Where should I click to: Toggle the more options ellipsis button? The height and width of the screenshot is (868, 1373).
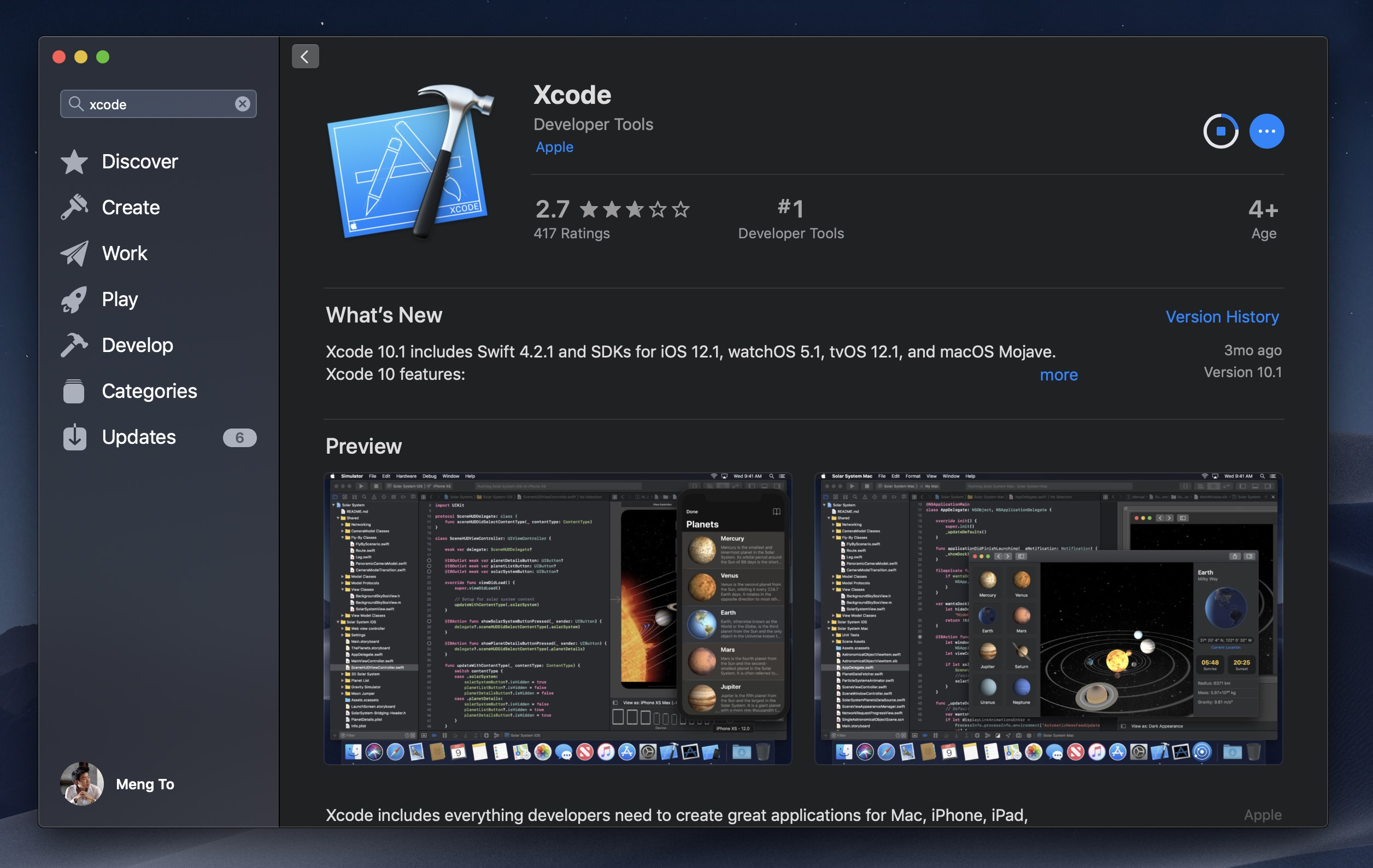click(1266, 130)
